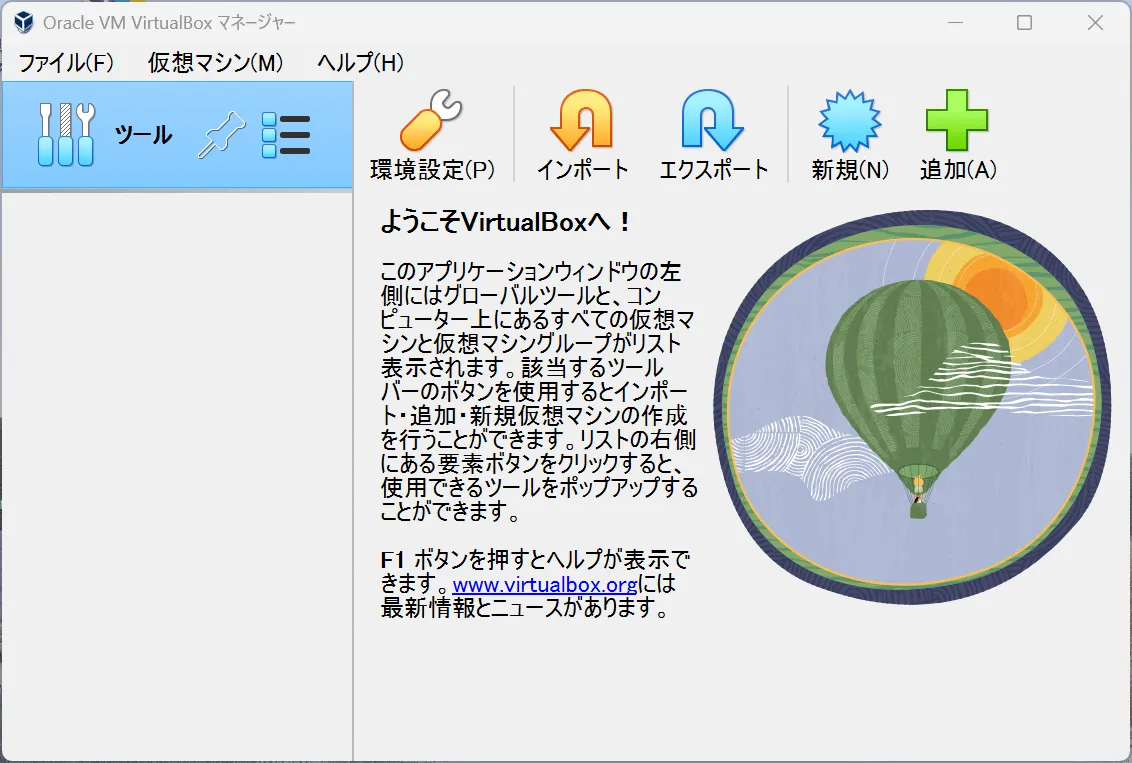Click the Tools wrench and screwdriver icon
The width and height of the screenshot is (1132, 763).
66,134
